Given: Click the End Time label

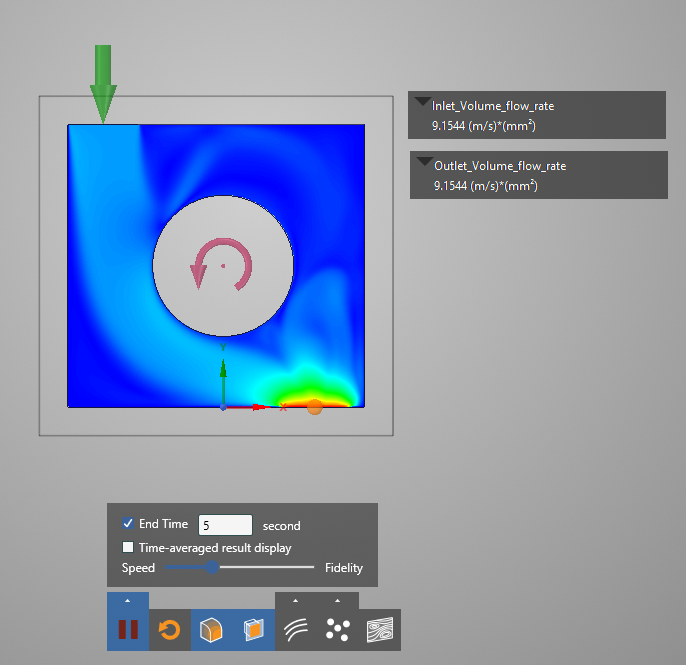Looking at the screenshot, I should (x=163, y=524).
